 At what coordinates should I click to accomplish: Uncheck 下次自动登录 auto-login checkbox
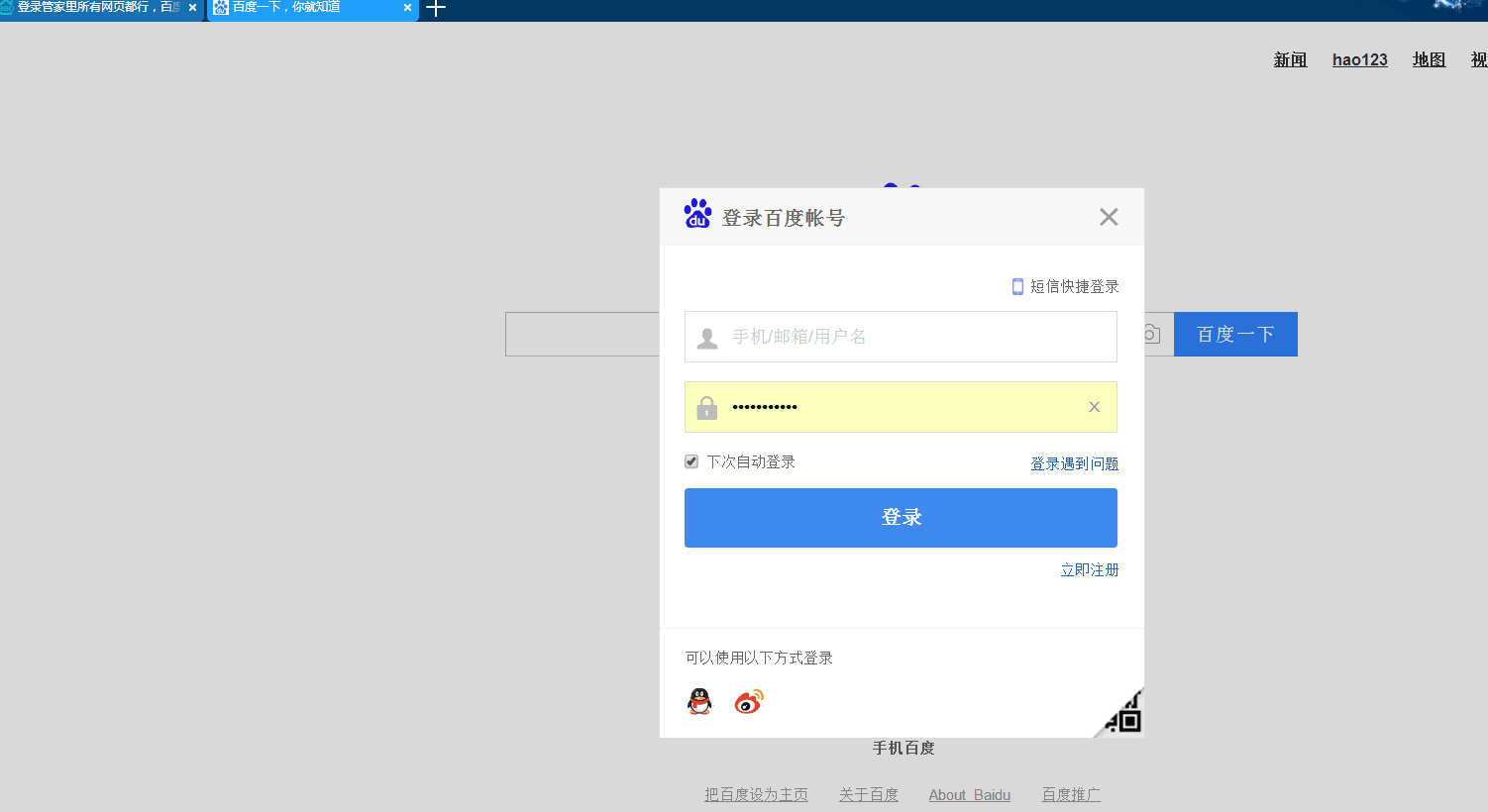pyautogui.click(x=691, y=460)
